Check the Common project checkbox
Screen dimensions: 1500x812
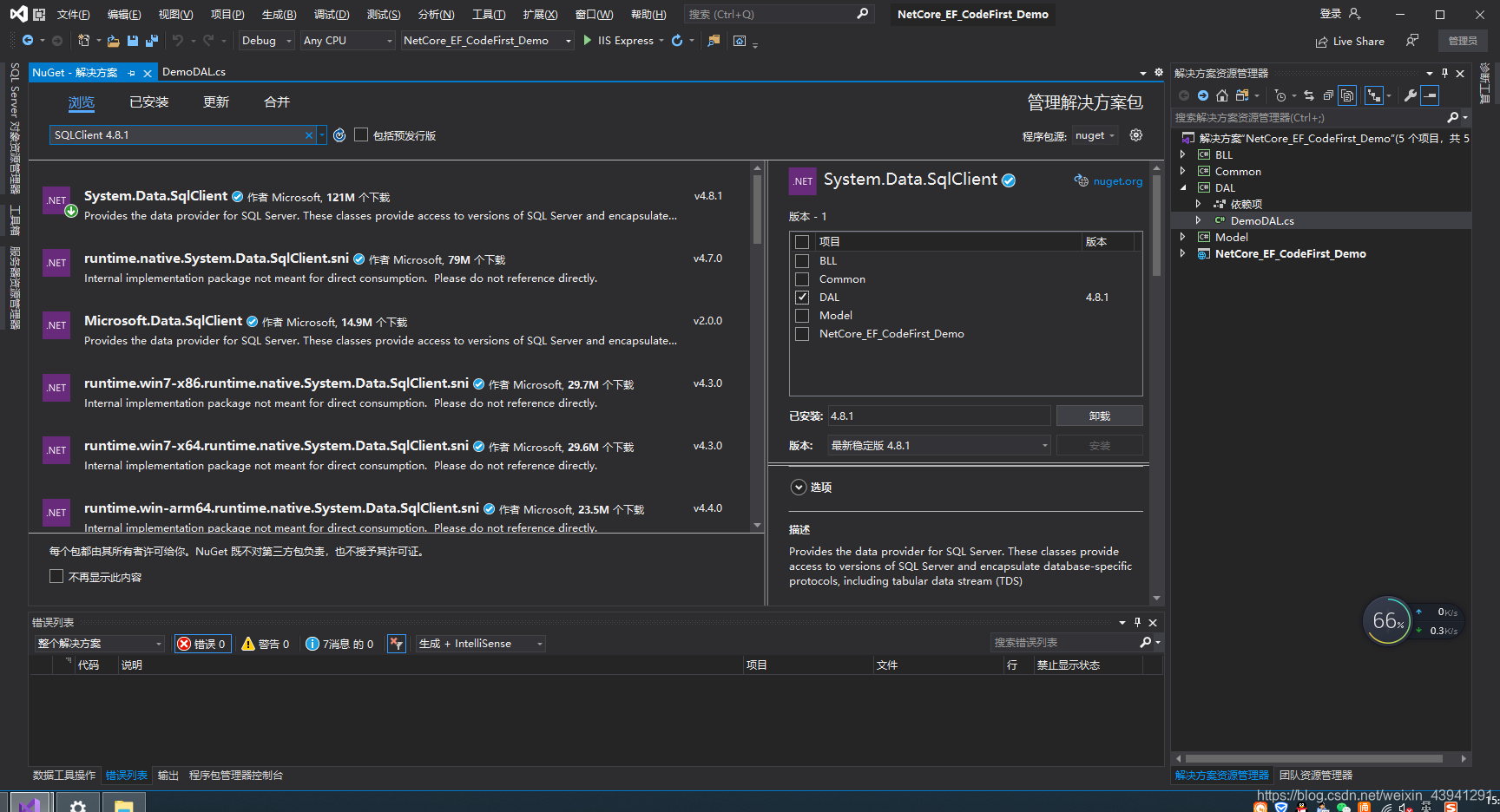coord(802,278)
